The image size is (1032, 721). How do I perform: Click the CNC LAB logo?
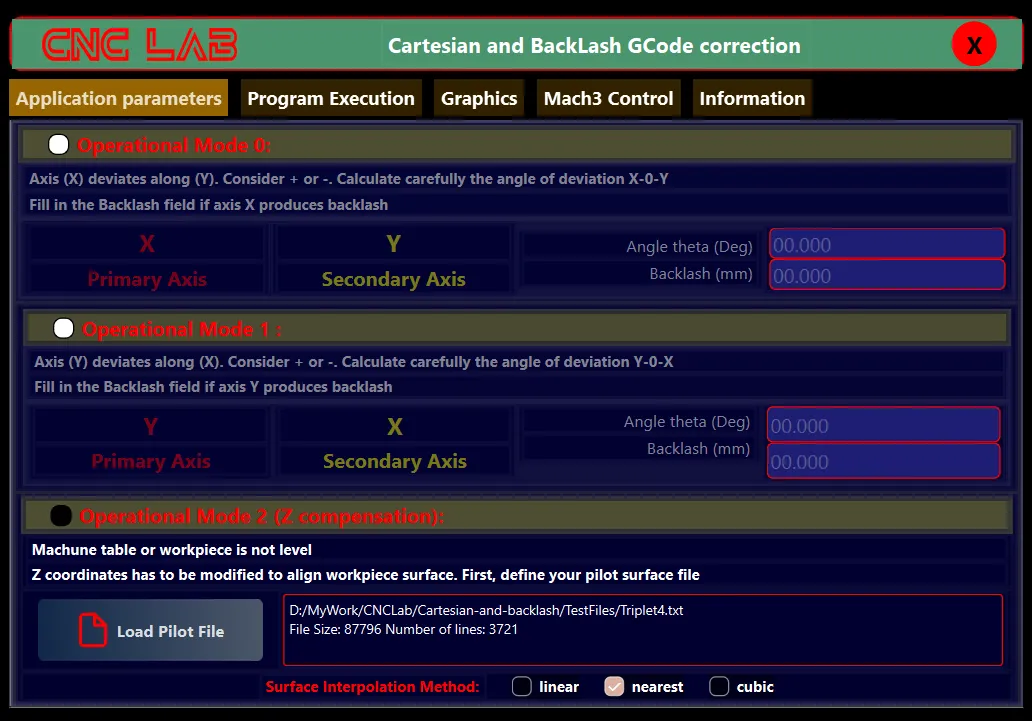(x=139, y=45)
